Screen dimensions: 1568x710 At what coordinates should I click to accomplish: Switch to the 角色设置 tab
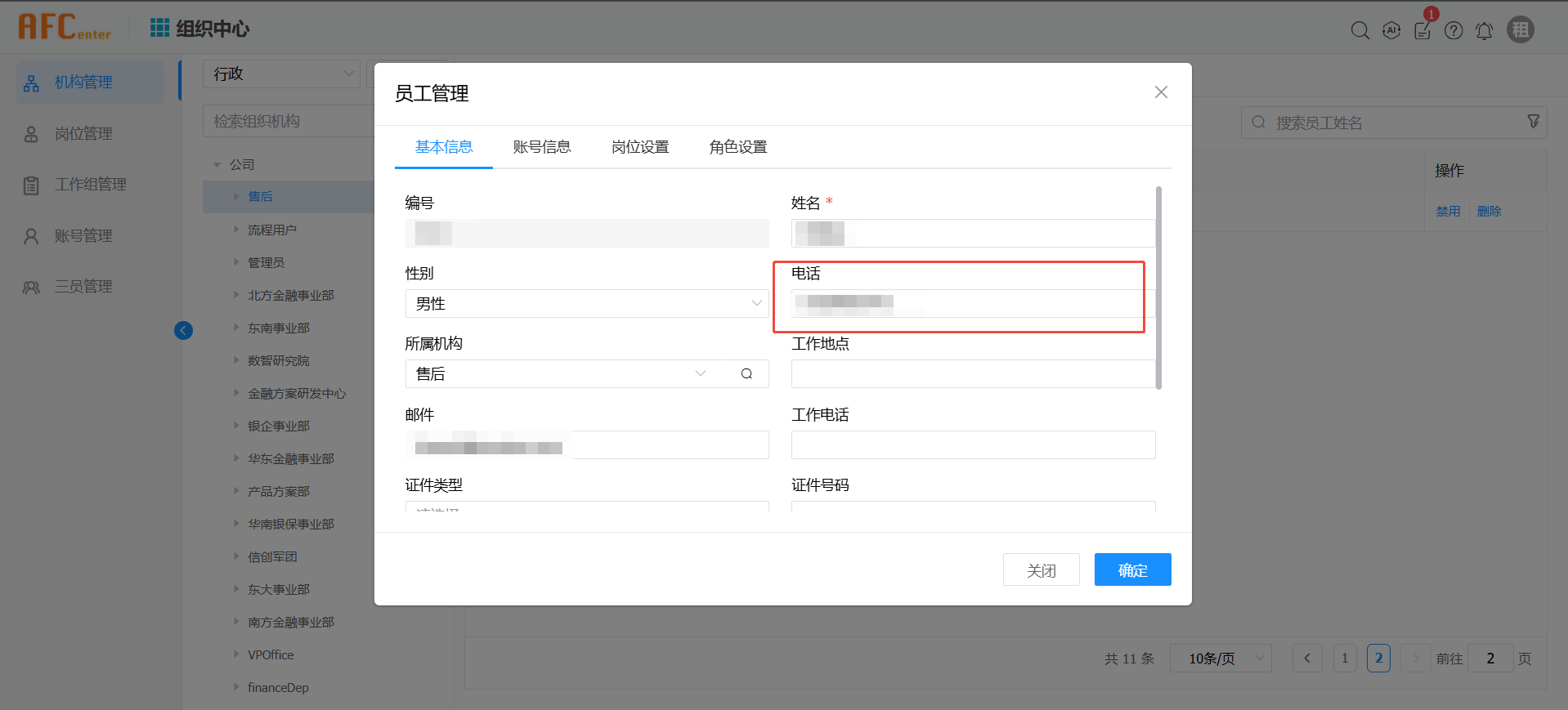tap(737, 147)
